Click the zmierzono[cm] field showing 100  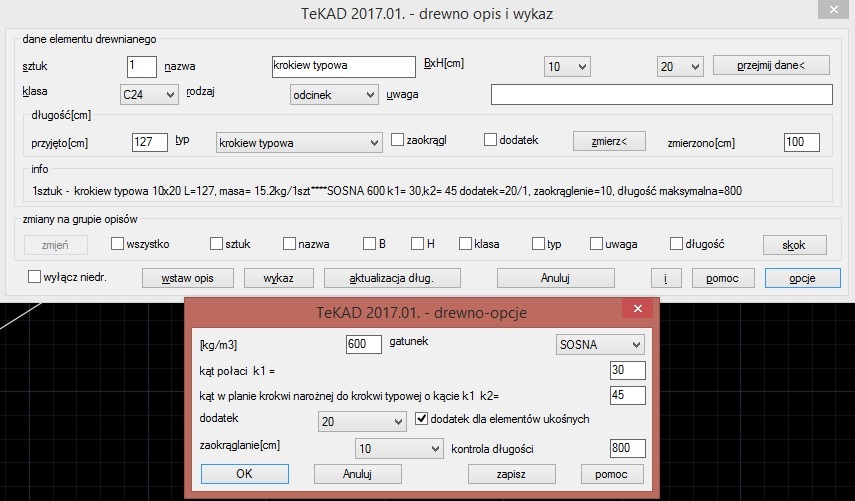pyautogui.click(x=802, y=142)
